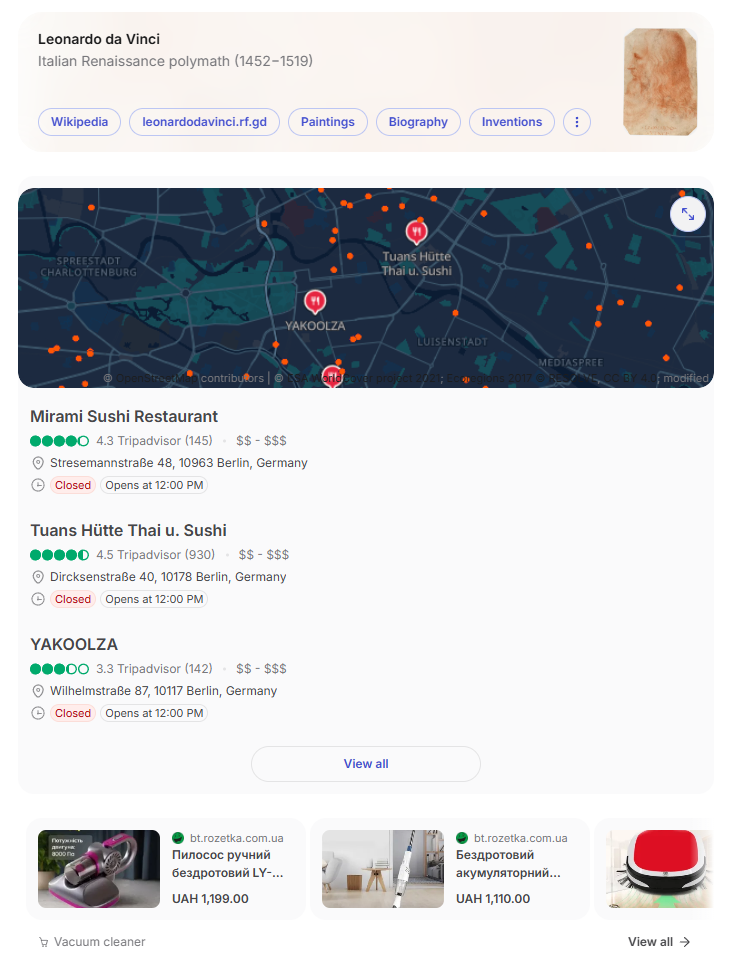Click the Leonardo da Vinci heading
Screen dimensions: 735x963
[99, 39]
